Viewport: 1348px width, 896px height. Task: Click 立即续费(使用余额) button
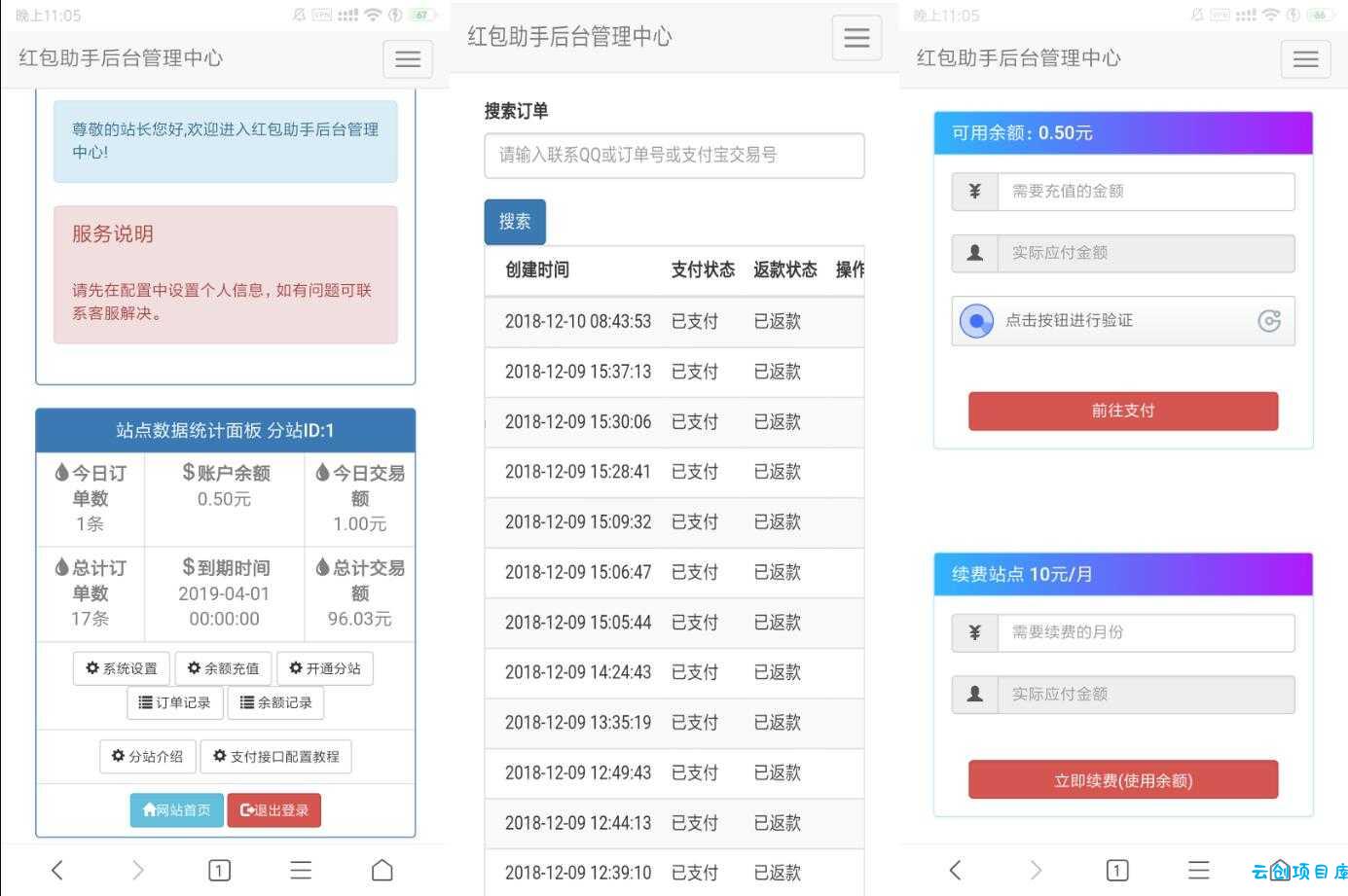[1123, 780]
